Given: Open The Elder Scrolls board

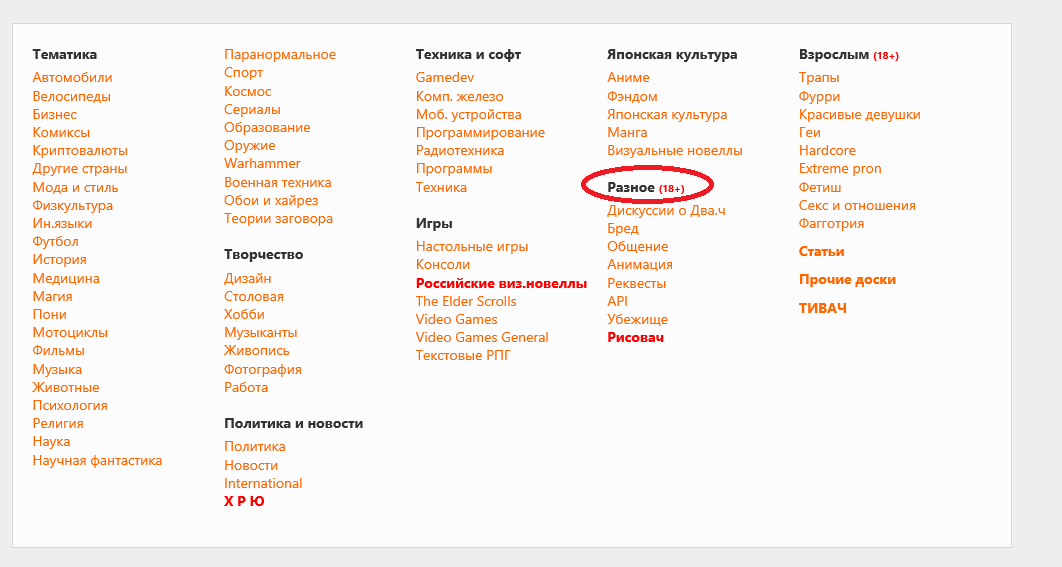Looking at the screenshot, I should [466, 301].
